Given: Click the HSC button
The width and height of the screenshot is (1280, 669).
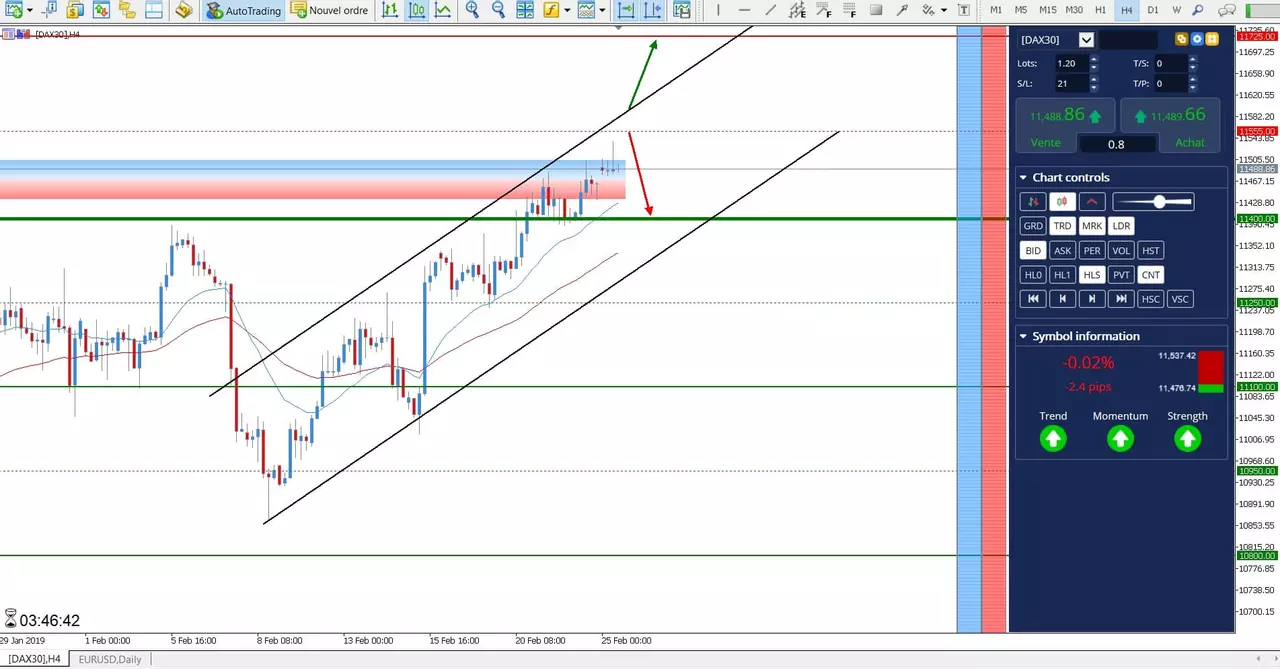Looking at the screenshot, I should click(x=1151, y=299).
